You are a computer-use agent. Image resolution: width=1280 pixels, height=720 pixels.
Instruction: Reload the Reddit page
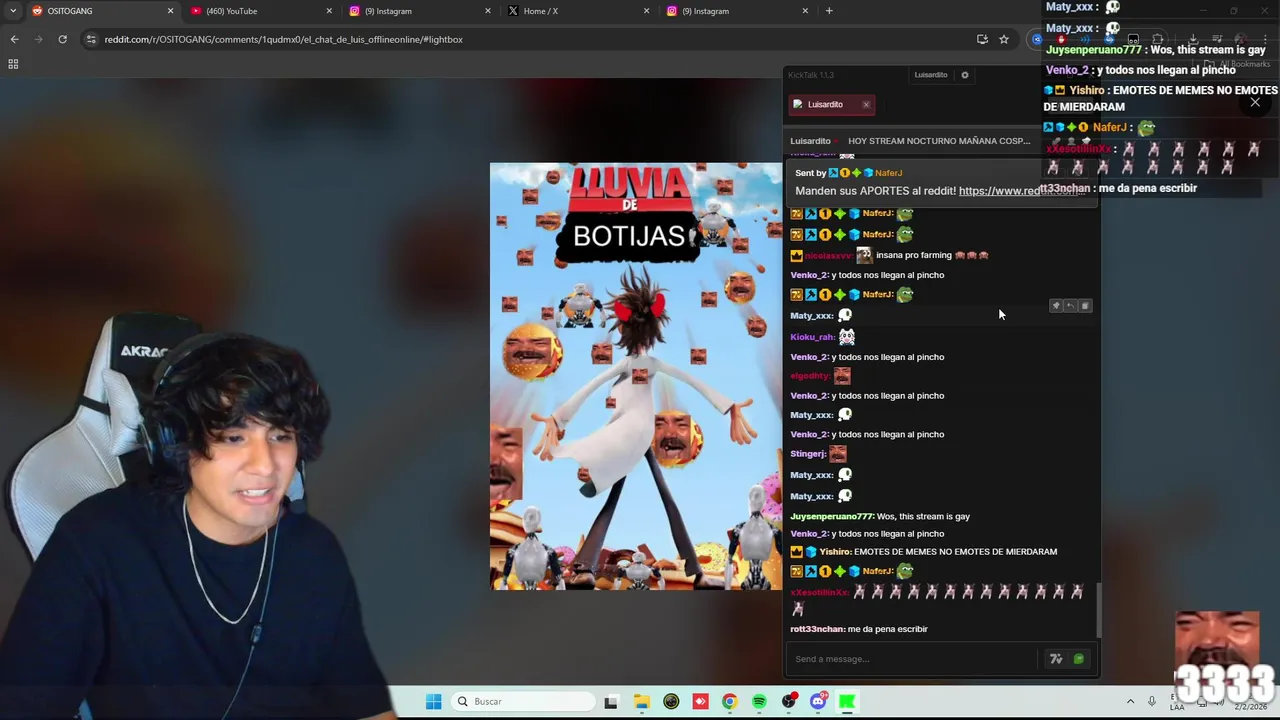[62, 39]
